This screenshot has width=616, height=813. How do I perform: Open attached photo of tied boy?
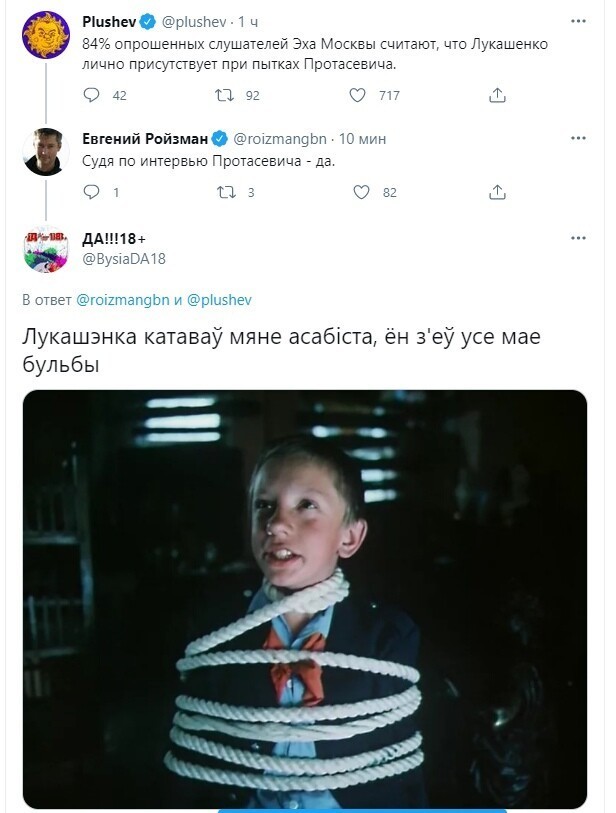pyautogui.click(x=305, y=599)
